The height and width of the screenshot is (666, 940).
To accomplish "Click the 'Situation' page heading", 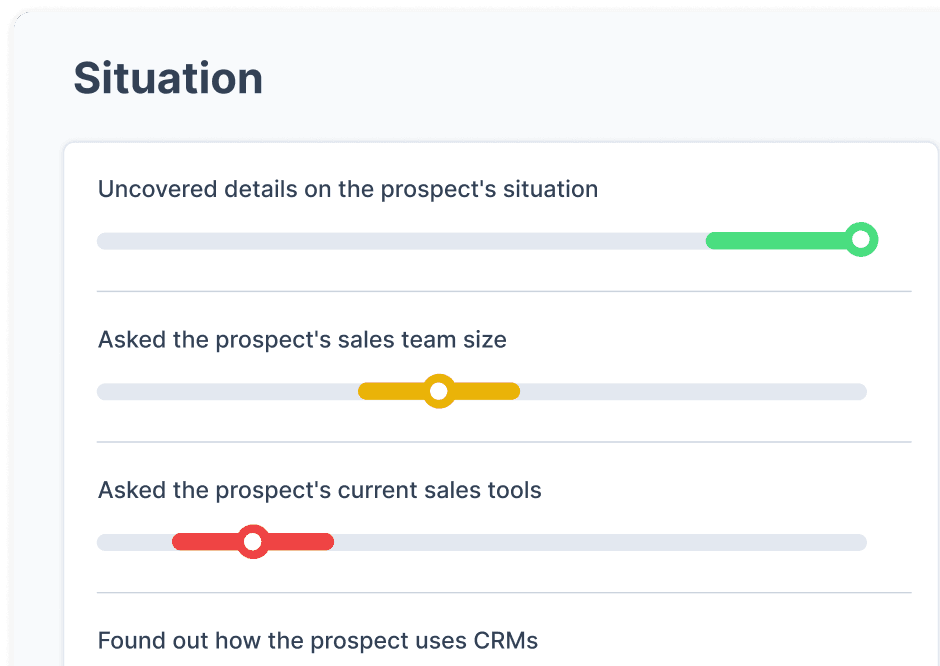I will (168, 78).
